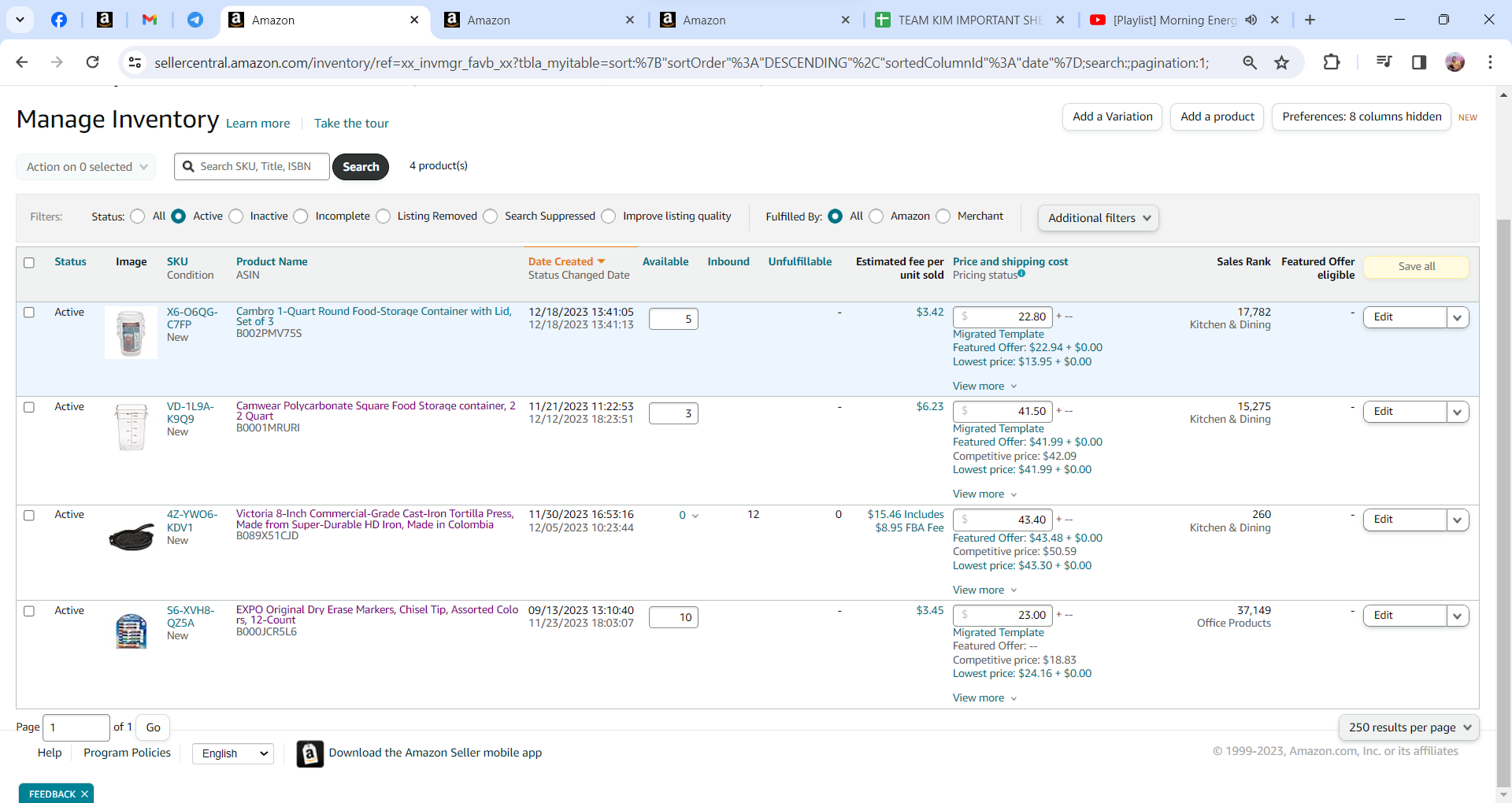Open the Edit dropdown arrow for Victoria row
Viewport: 1512px width, 803px height.
click(1458, 520)
